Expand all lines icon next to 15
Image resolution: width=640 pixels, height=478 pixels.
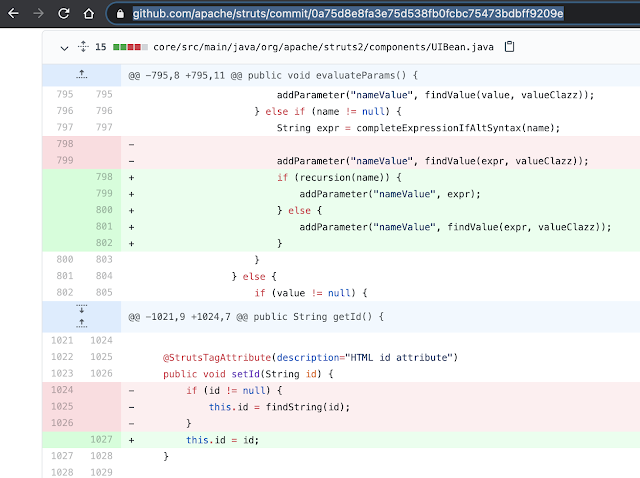(83, 47)
